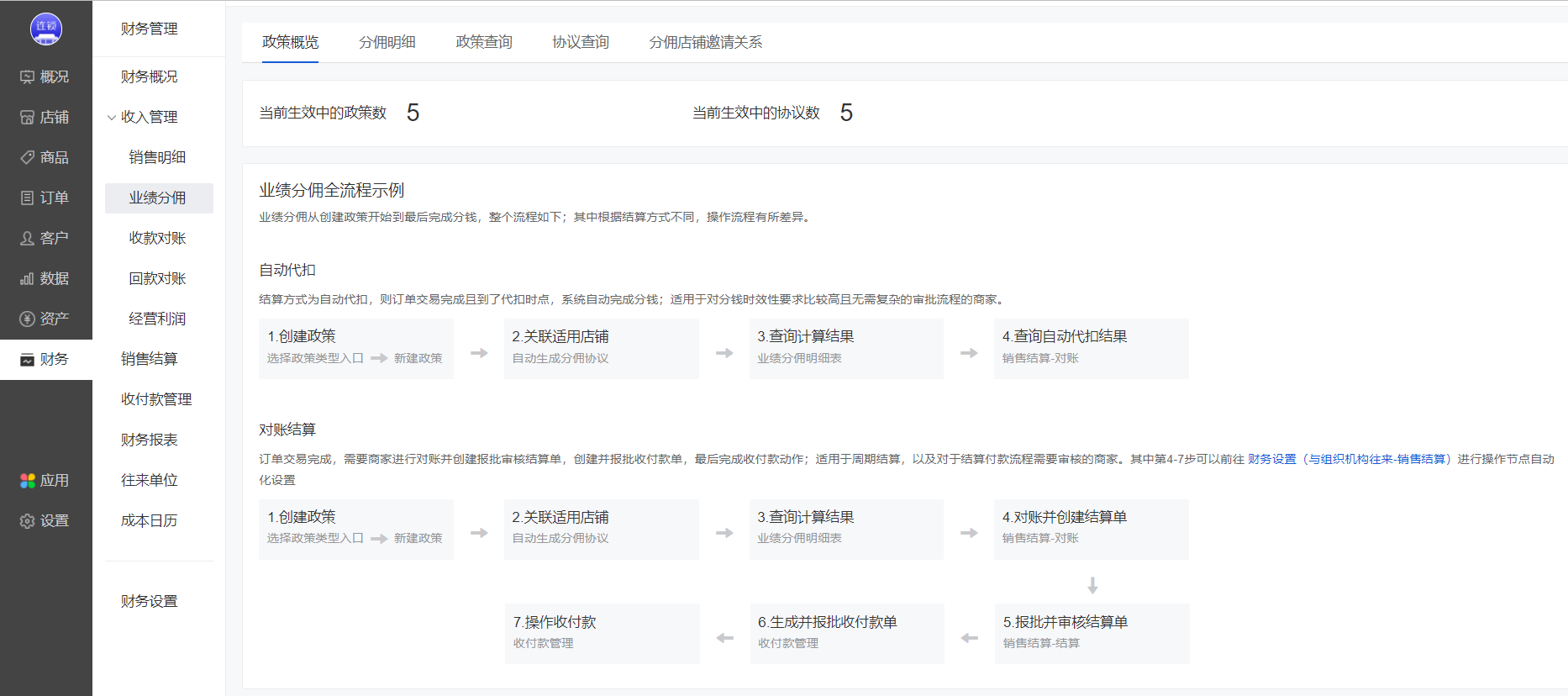The height and width of the screenshot is (696, 1568).
Task: Open 财务设置 menu item
Action: click(x=149, y=601)
